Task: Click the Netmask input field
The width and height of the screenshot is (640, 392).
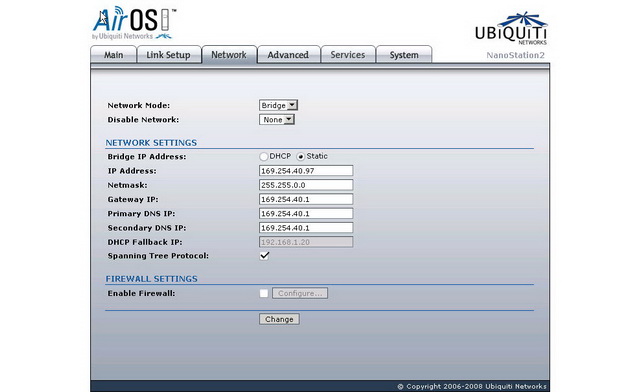Action: (x=306, y=185)
